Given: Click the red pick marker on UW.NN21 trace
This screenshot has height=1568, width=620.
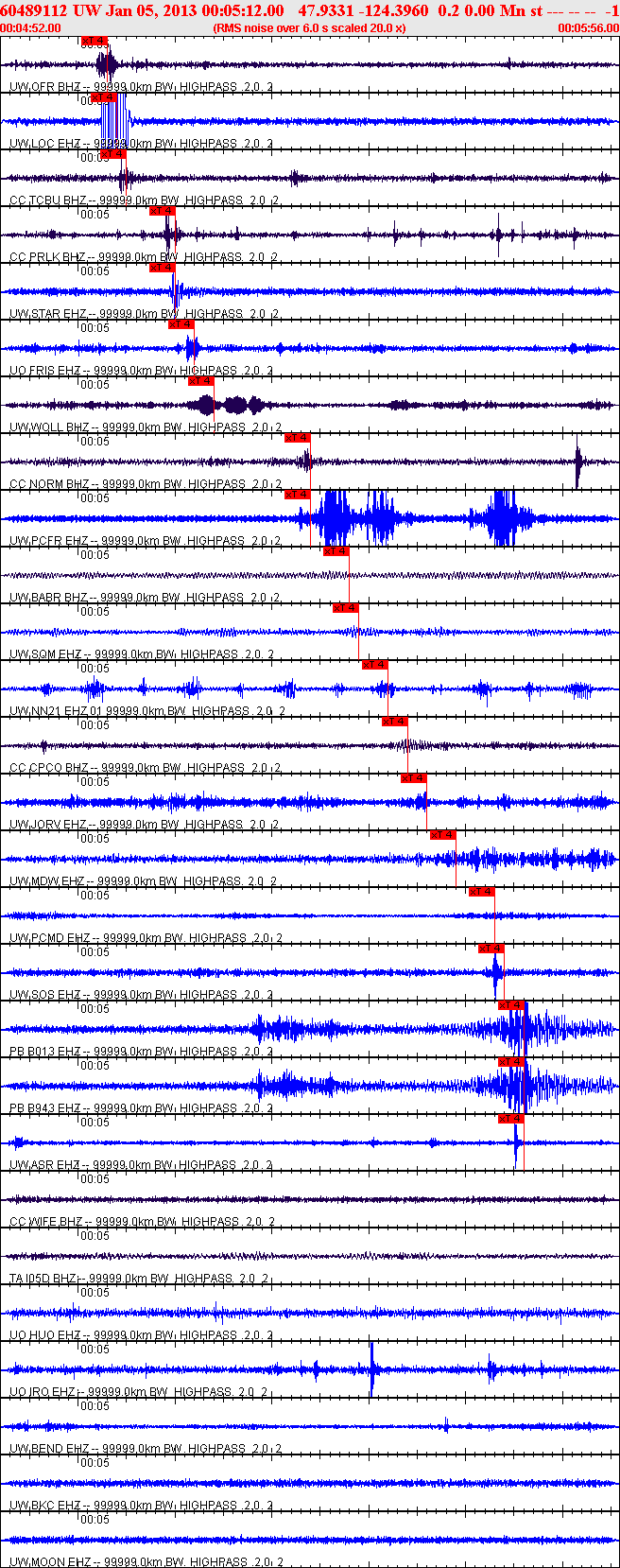Looking at the screenshot, I should click(x=375, y=665).
